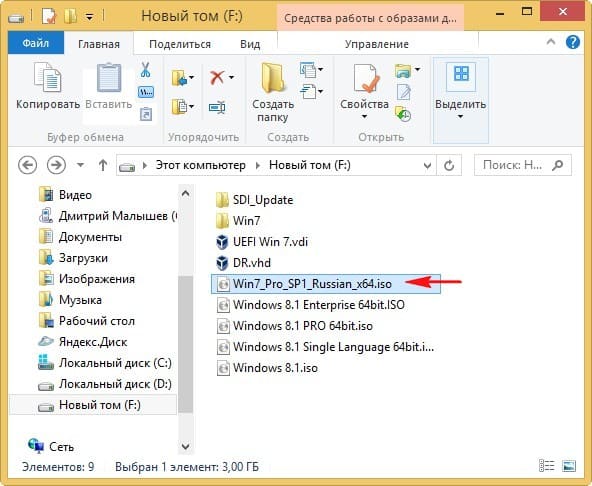The width and height of the screenshot is (592, 486).
Task: Click Новый том (F:) breadcrumb
Action: [310, 165]
